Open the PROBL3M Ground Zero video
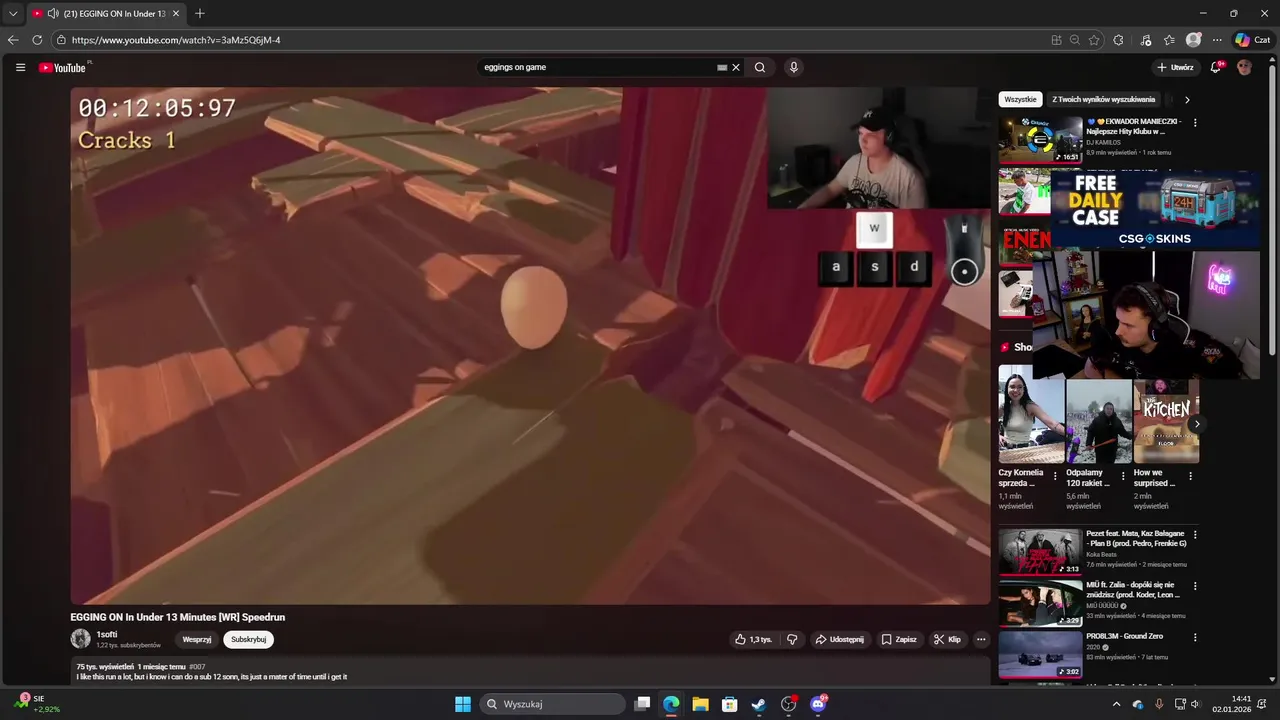 point(1040,654)
